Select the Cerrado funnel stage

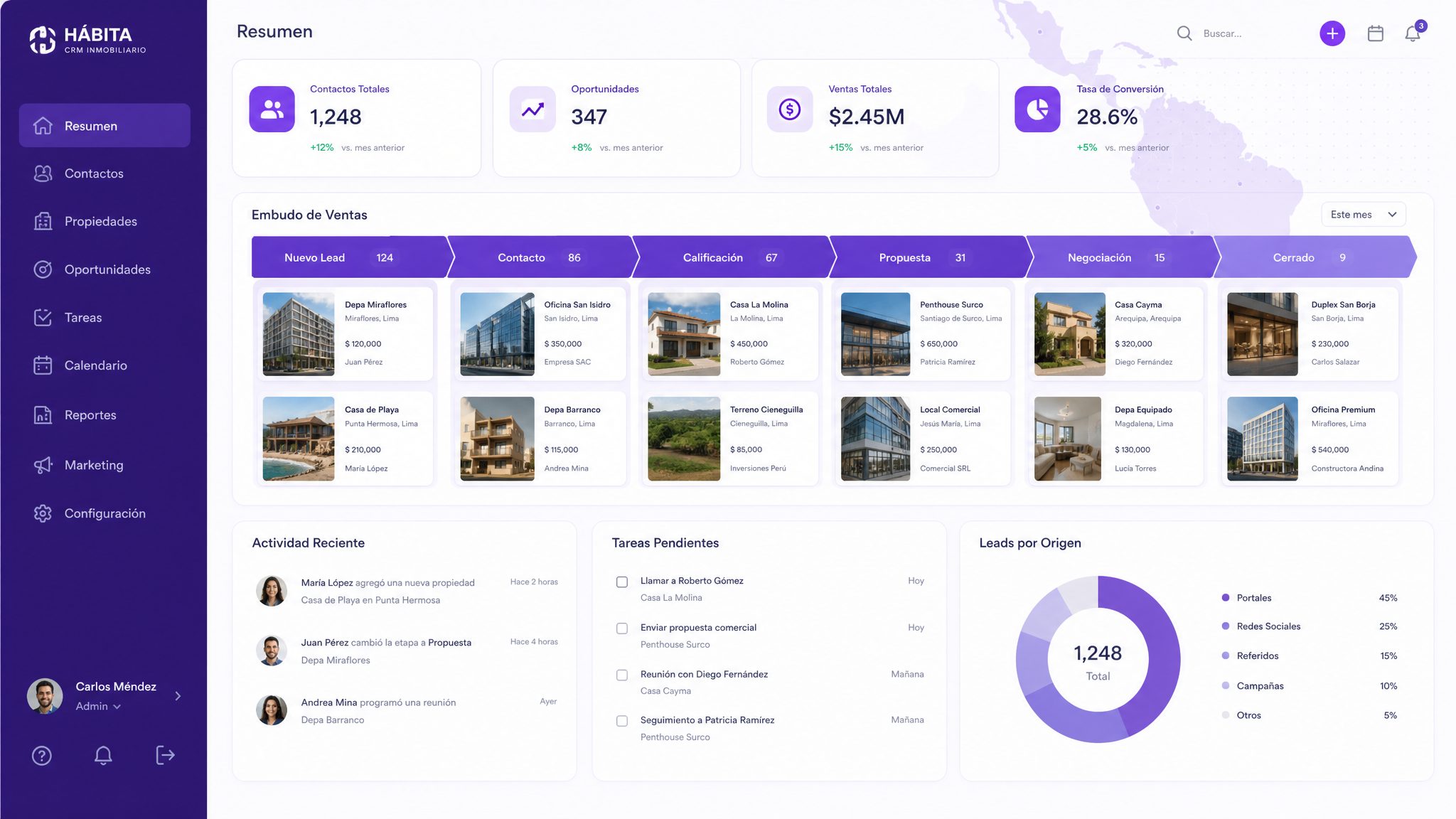pyautogui.click(x=1314, y=257)
